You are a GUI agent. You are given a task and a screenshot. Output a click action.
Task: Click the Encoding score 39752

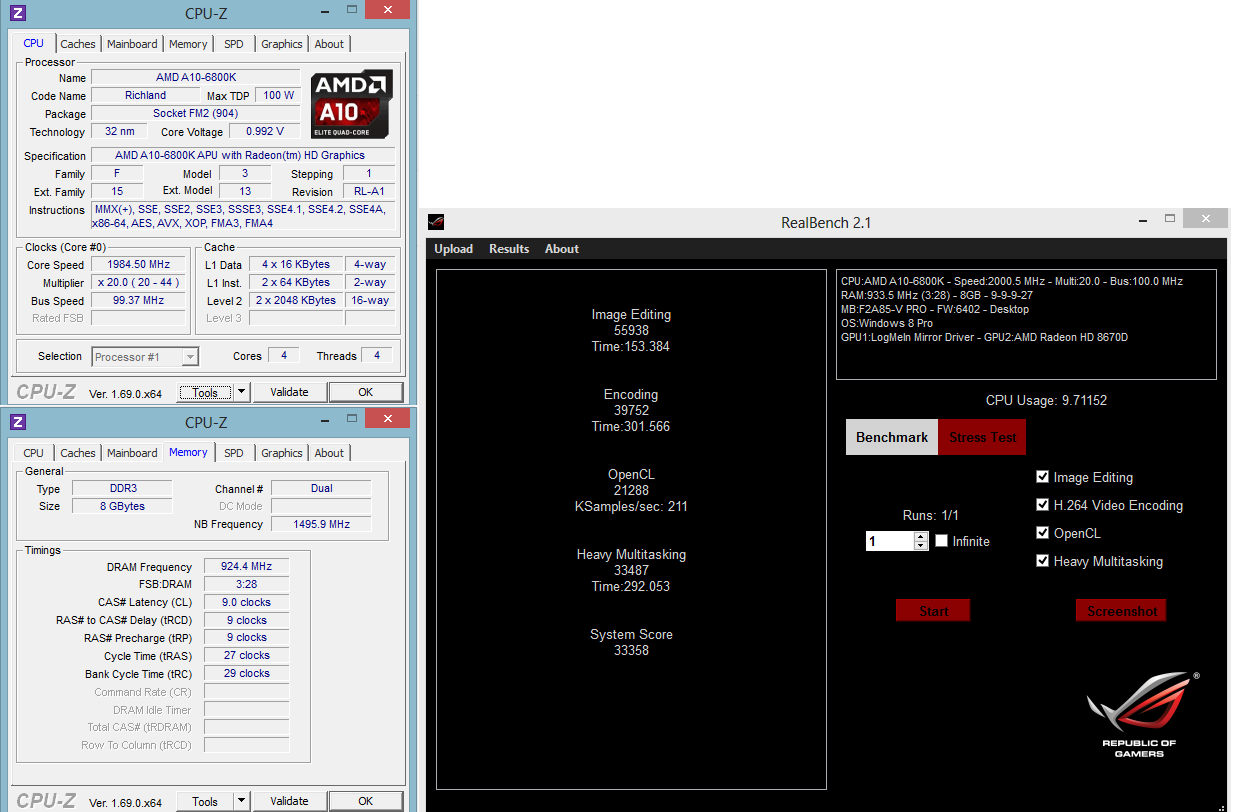click(x=631, y=410)
